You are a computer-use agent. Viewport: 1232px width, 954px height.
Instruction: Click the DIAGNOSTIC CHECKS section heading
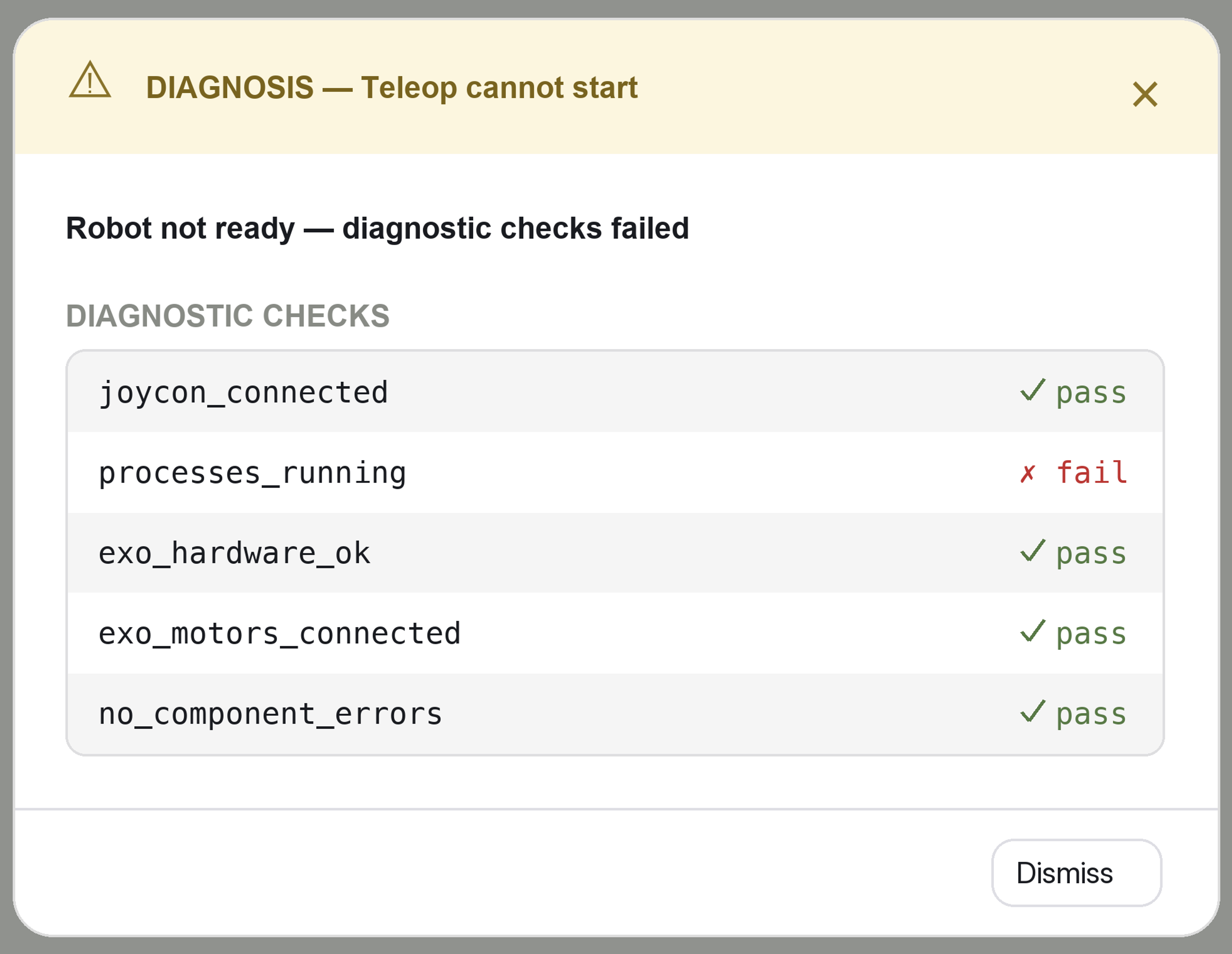[x=228, y=316]
